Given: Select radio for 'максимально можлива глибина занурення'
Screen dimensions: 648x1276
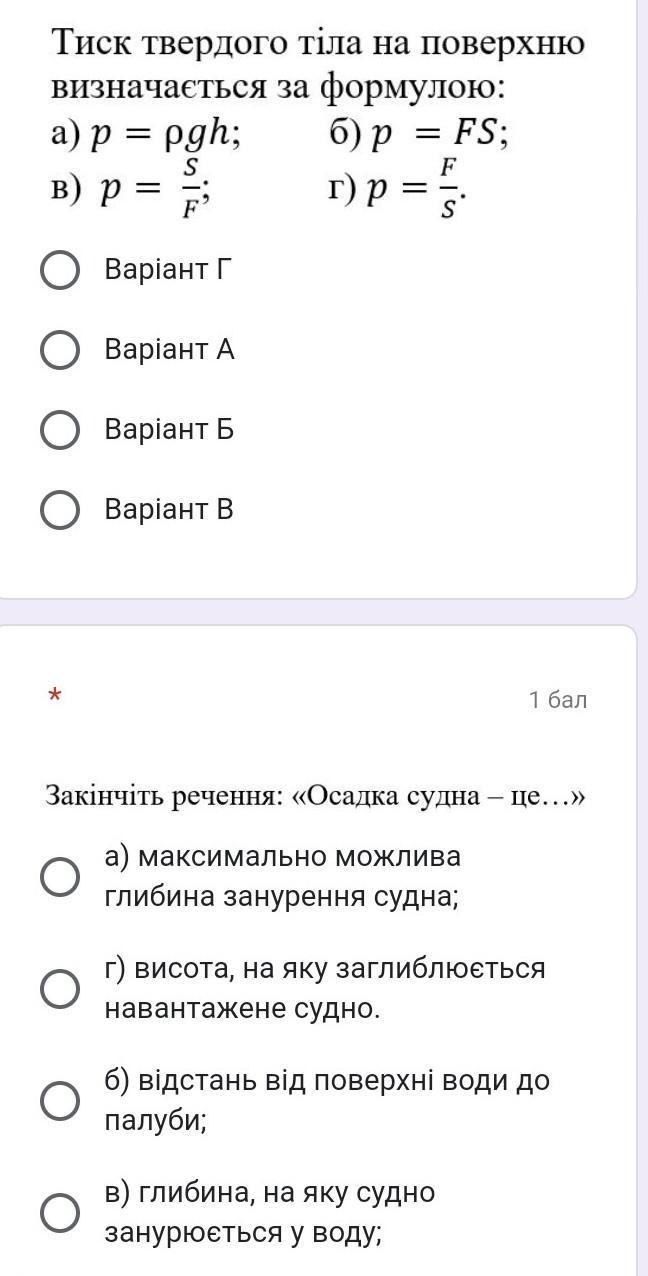Looking at the screenshot, I should pyautogui.click(x=60, y=877).
